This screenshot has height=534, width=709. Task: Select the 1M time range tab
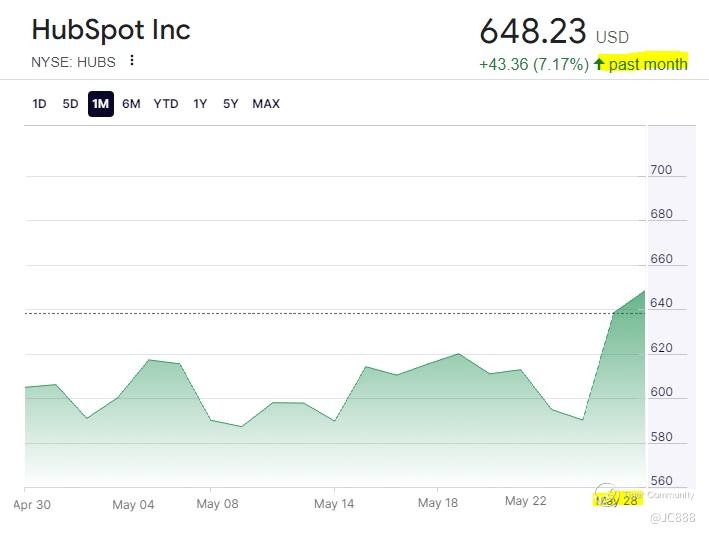tap(100, 104)
